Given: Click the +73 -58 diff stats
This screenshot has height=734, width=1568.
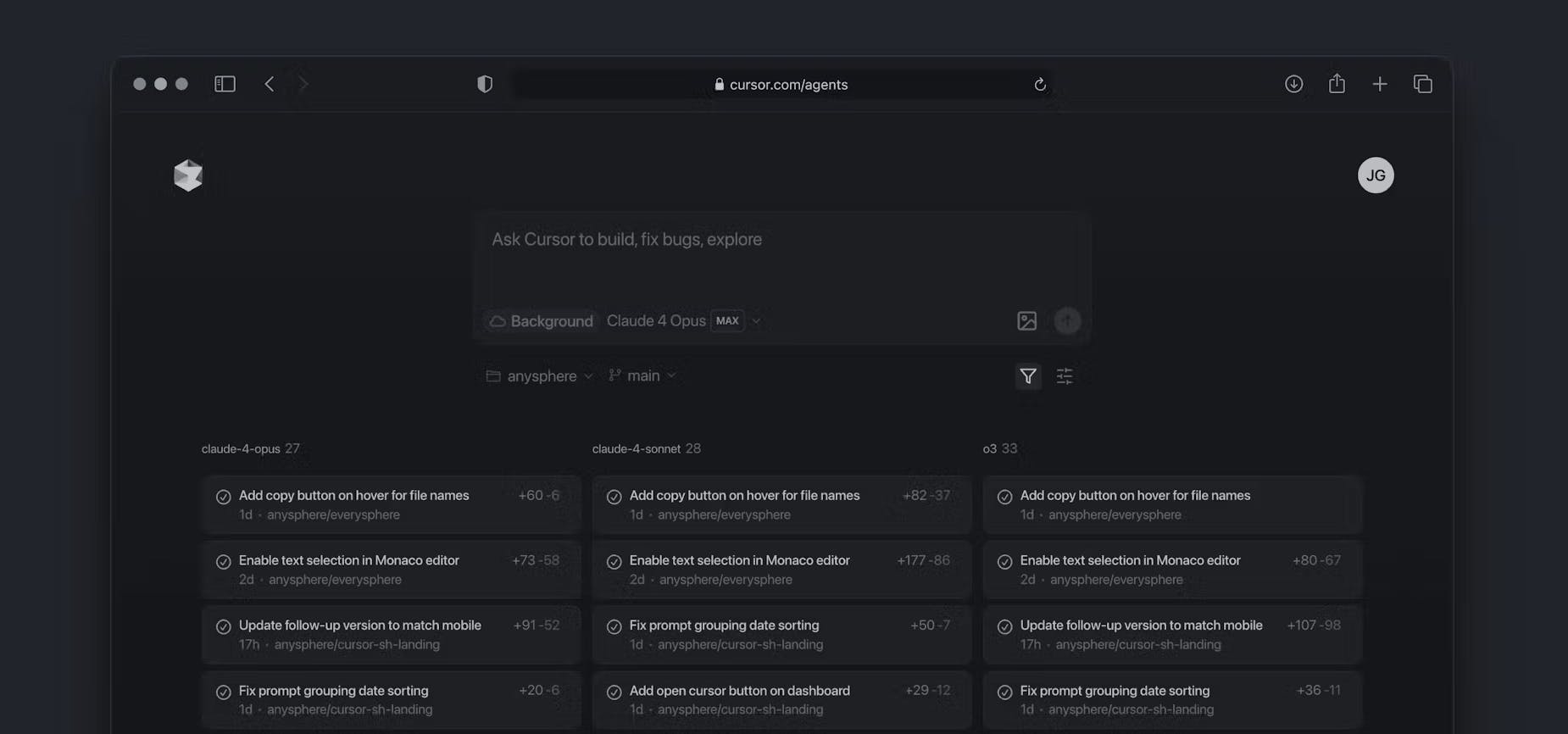Looking at the screenshot, I should click(536, 560).
